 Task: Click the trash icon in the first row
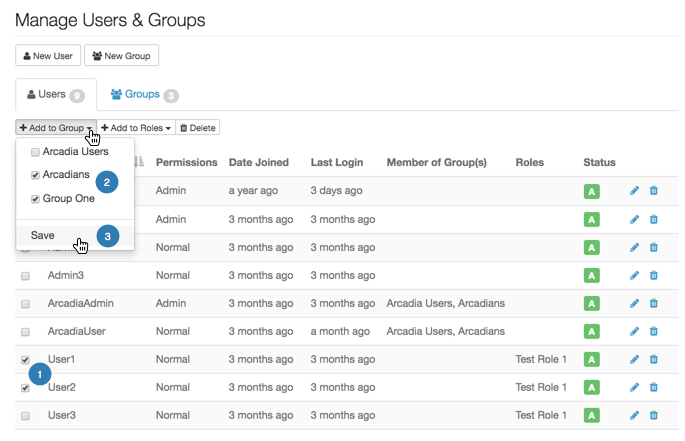[654, 191]
